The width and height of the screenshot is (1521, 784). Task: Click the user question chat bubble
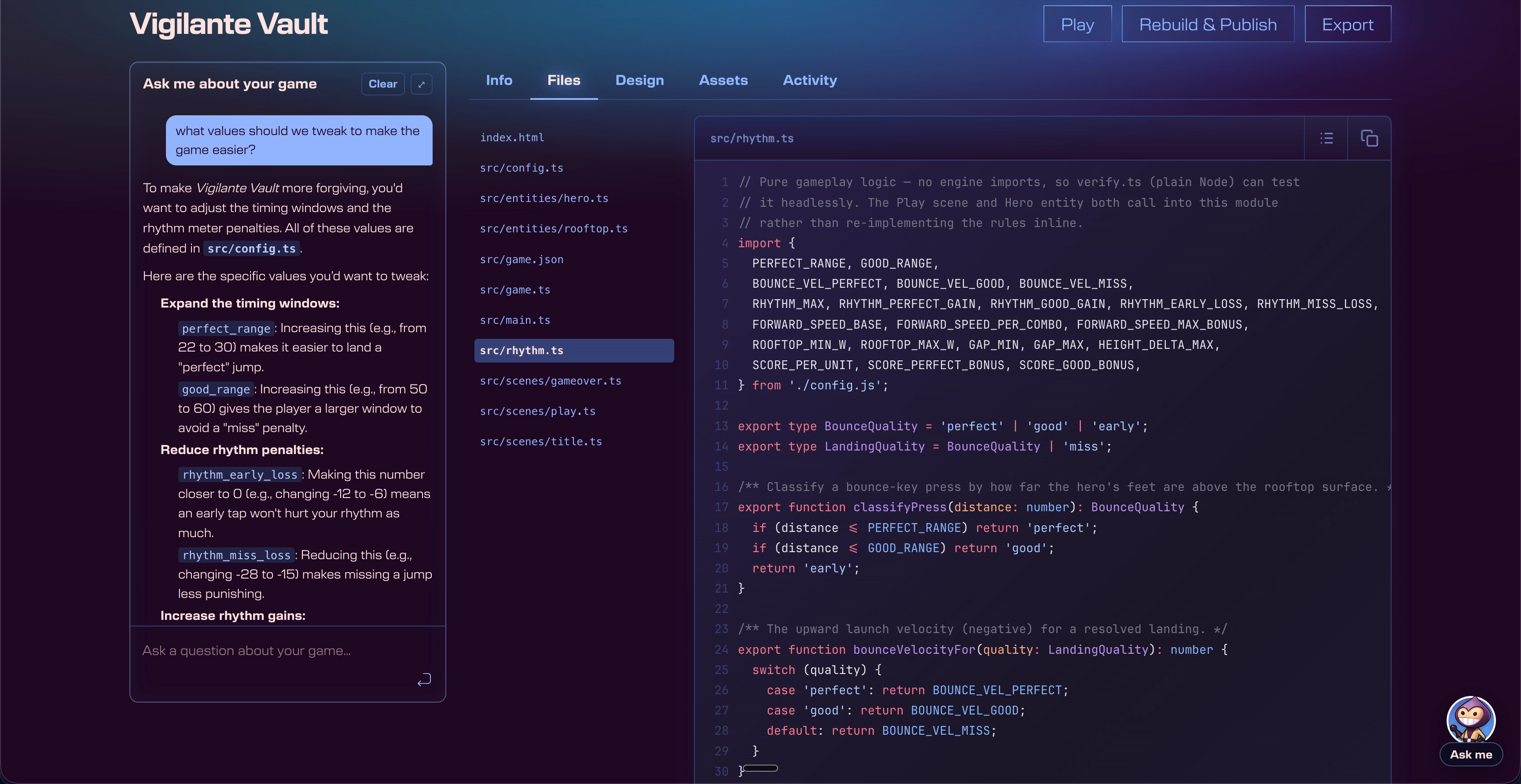[x=299, y=140]
